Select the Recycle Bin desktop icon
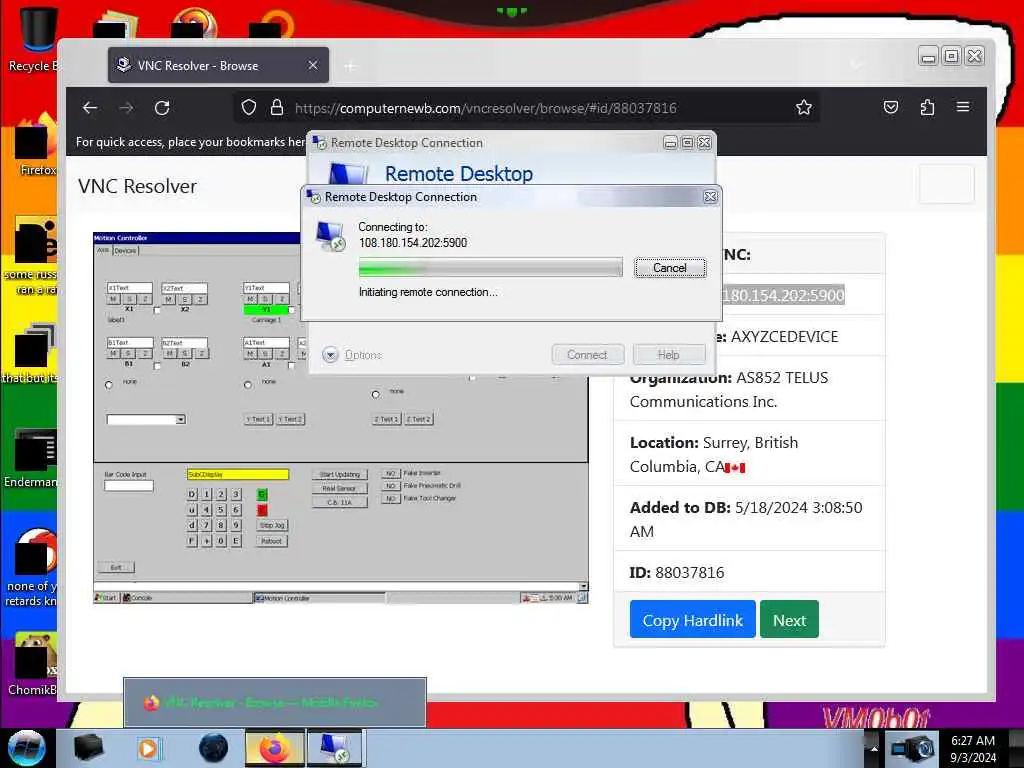This screenshot has width=1024, height=768. 33,39
